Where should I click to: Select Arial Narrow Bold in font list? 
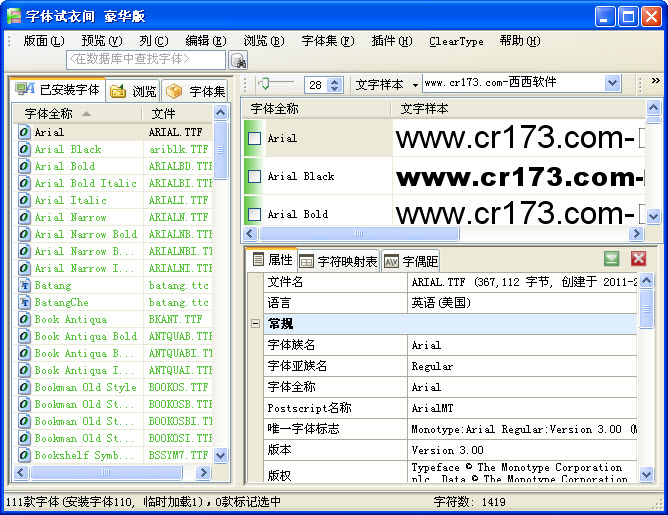[x=114, y=234]
